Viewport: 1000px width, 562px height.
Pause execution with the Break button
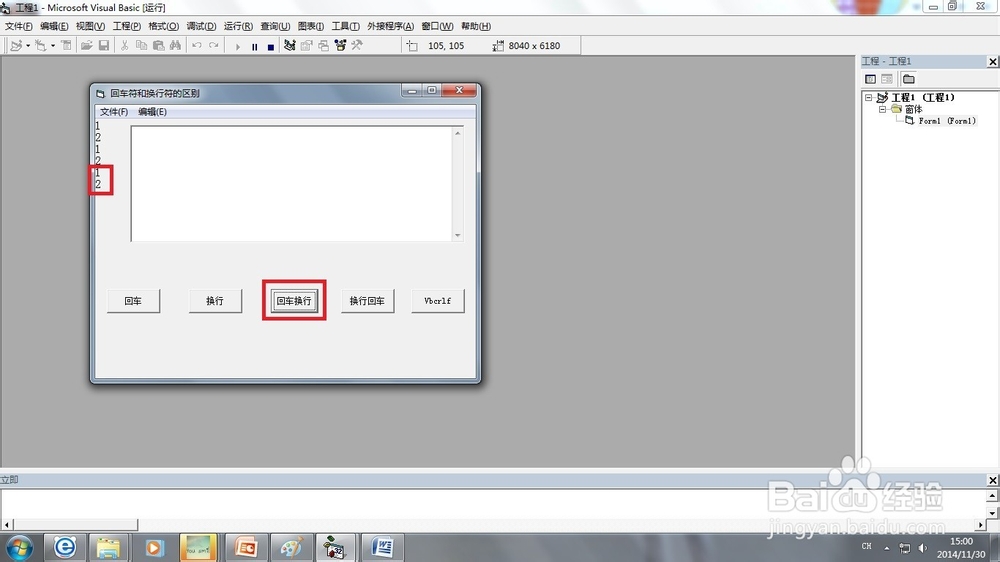(254, 47)
